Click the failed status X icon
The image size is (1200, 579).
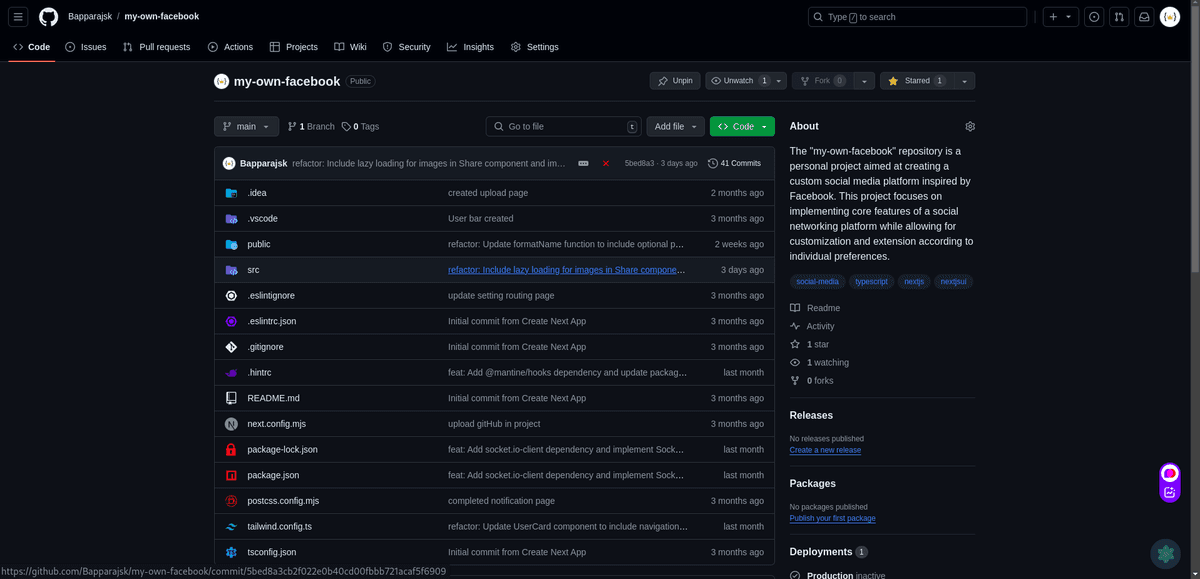[x=605, y=163]
